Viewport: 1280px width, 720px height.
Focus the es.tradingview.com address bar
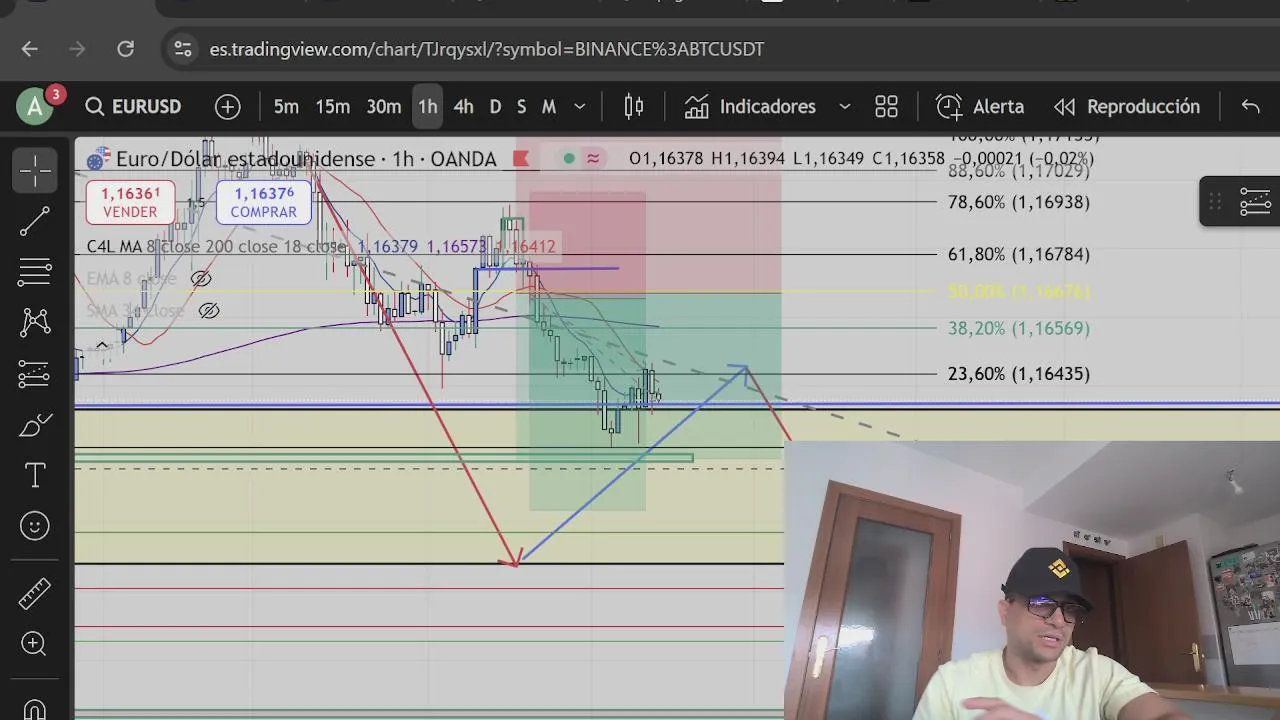point(486,49)
